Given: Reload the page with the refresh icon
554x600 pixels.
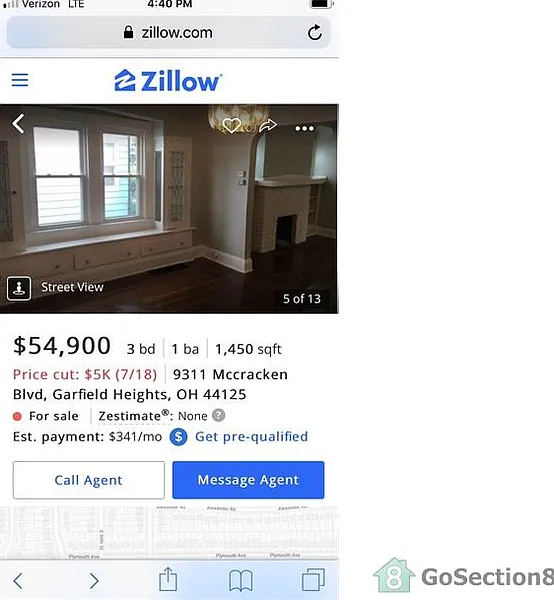Looking at the screenshot, I should click(x=315, y=33).
